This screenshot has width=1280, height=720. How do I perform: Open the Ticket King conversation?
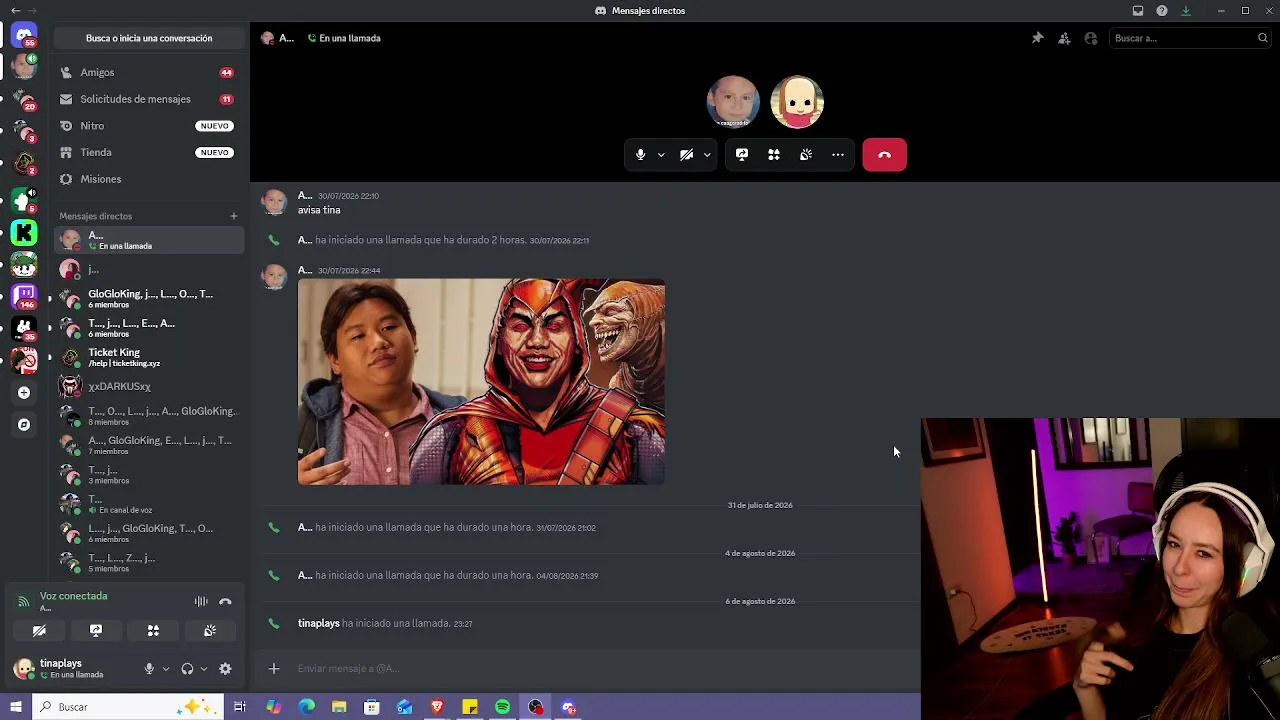[x=149, y=357]
